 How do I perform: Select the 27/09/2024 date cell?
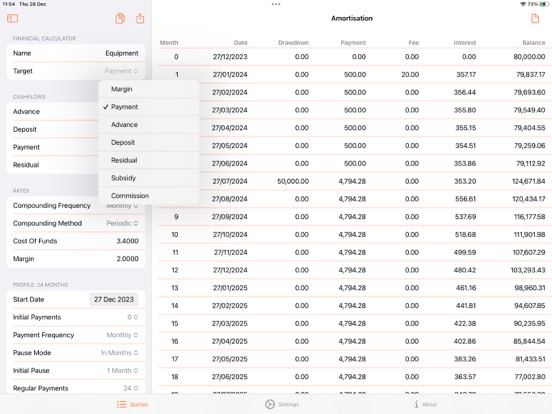tap(230, 217)
